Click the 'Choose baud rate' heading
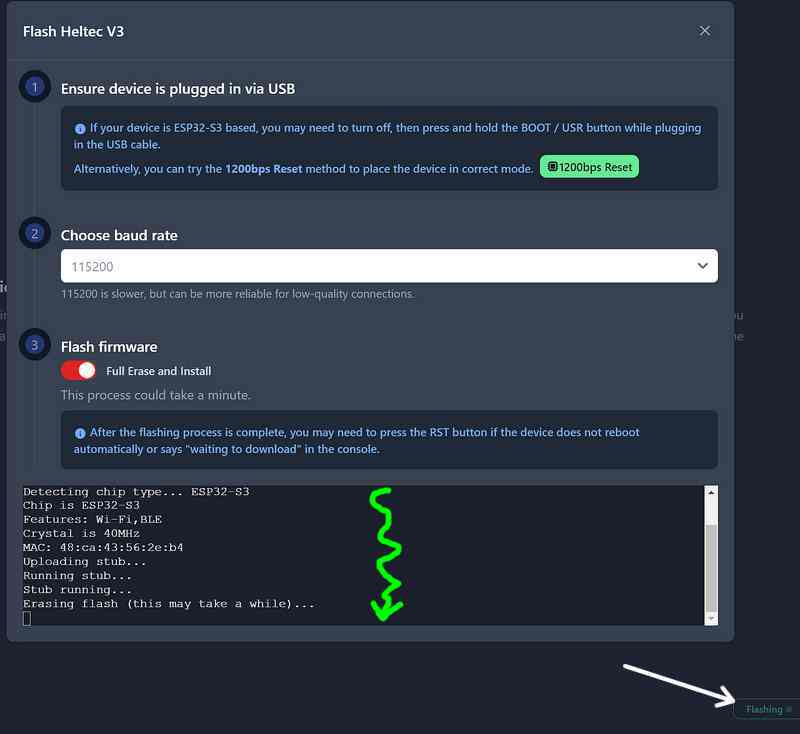Image resolution: width=800 pixels, height=734 pixels. coord(119,235)
